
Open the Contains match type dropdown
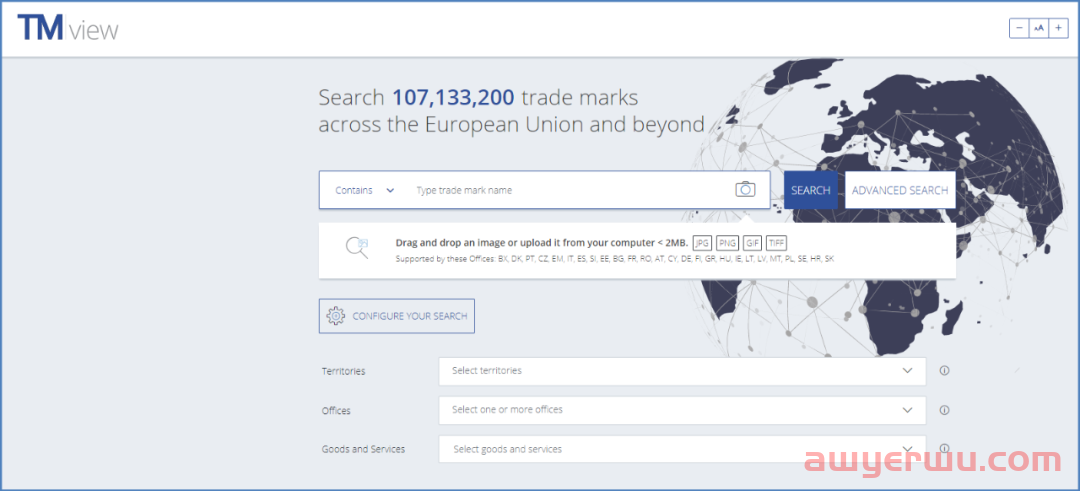(x=365, y=190)
